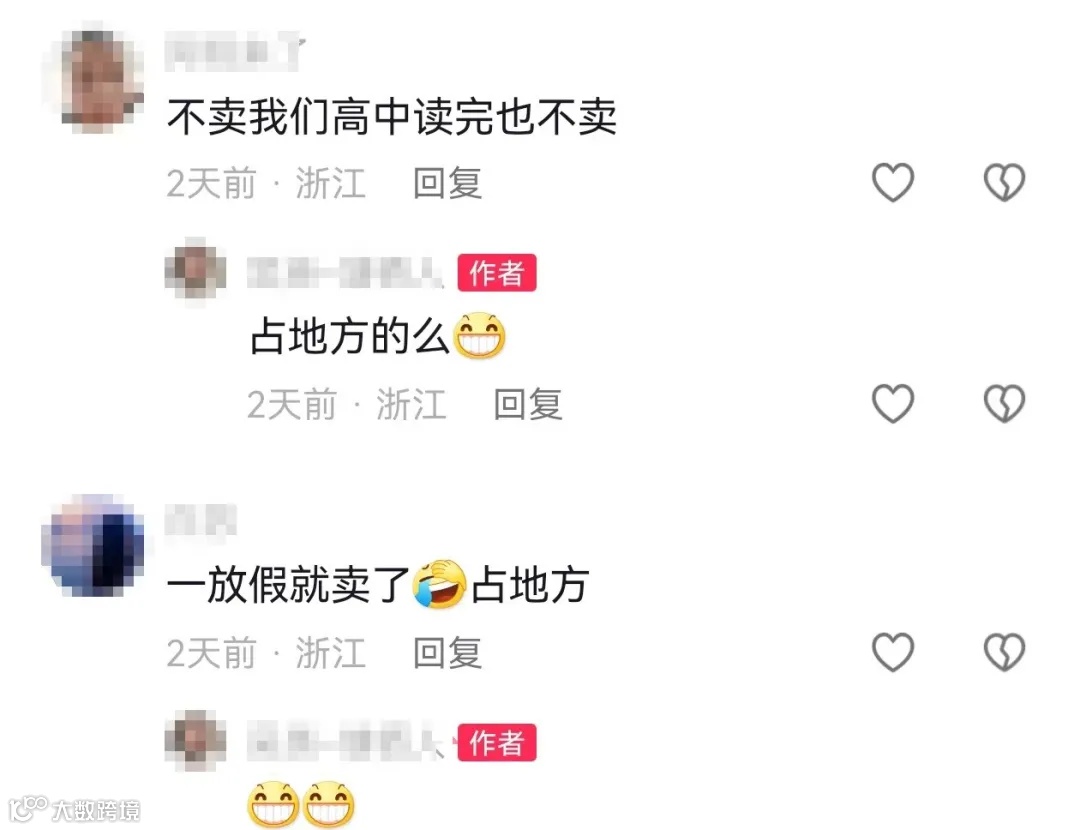Screen dimensions: 1080x830
Task: Dislike the comment "不卖我们高中读完也不卖"
Action: [1004, 183]
